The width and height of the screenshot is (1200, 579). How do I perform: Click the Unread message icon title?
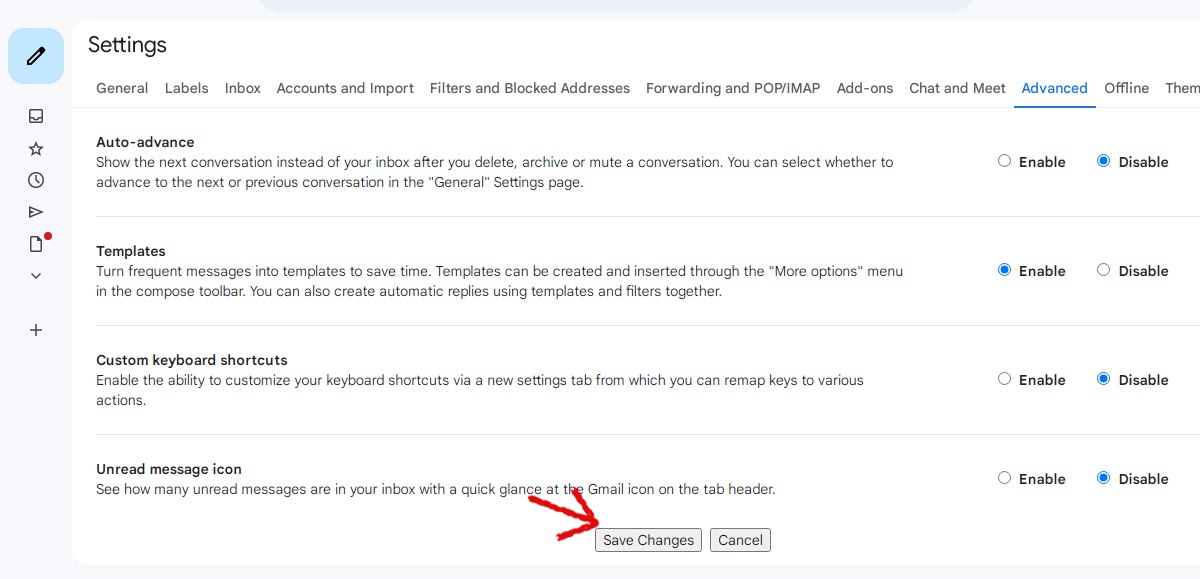pos(169,469)
